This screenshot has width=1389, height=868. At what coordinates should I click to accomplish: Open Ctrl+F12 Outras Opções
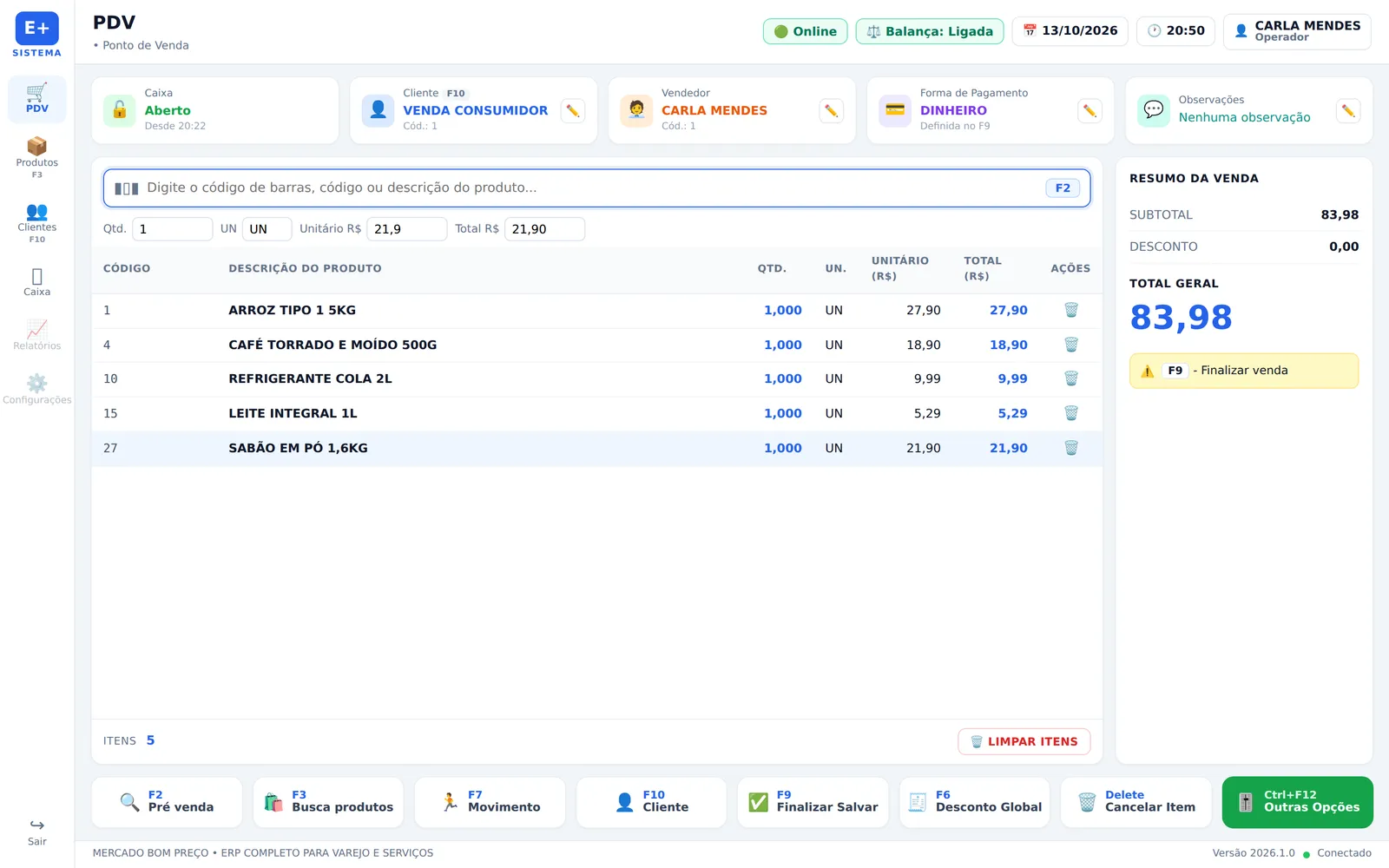[x=1298, y=802]
